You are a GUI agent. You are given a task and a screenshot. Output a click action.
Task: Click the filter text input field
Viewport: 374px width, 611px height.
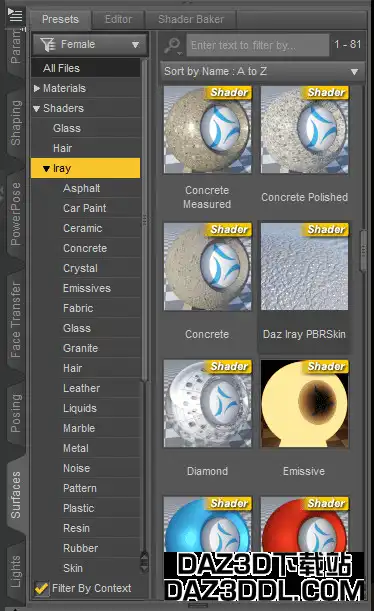coord(258,45)
